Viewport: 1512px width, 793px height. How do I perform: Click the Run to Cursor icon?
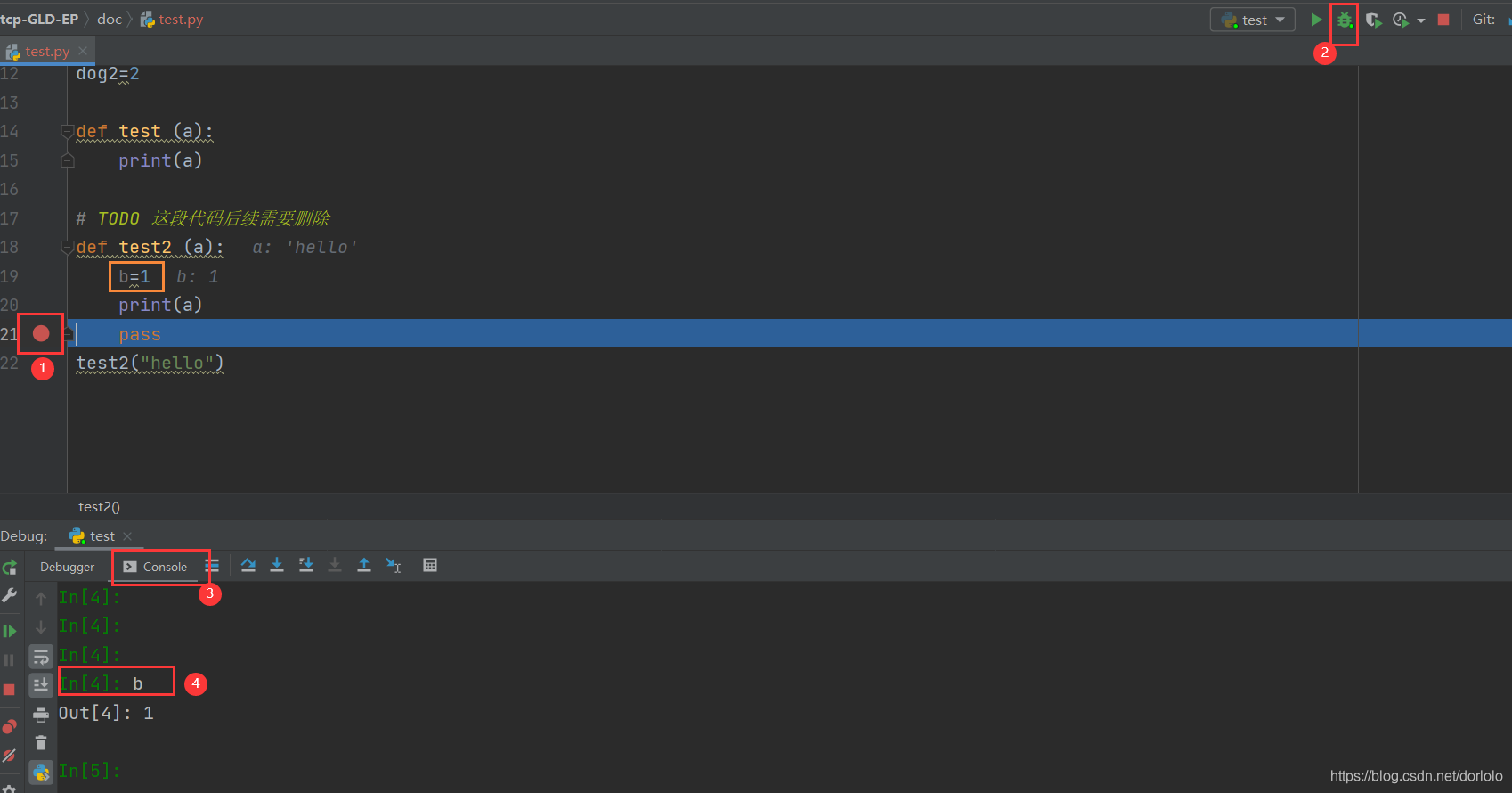[x=393, y=565]
